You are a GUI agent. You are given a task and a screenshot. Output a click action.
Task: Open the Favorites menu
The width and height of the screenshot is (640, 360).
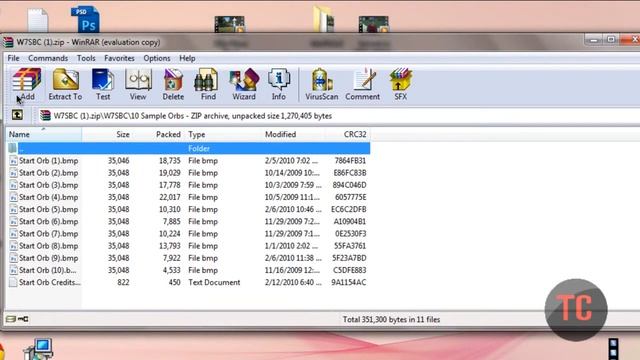[x=119, y=58]
